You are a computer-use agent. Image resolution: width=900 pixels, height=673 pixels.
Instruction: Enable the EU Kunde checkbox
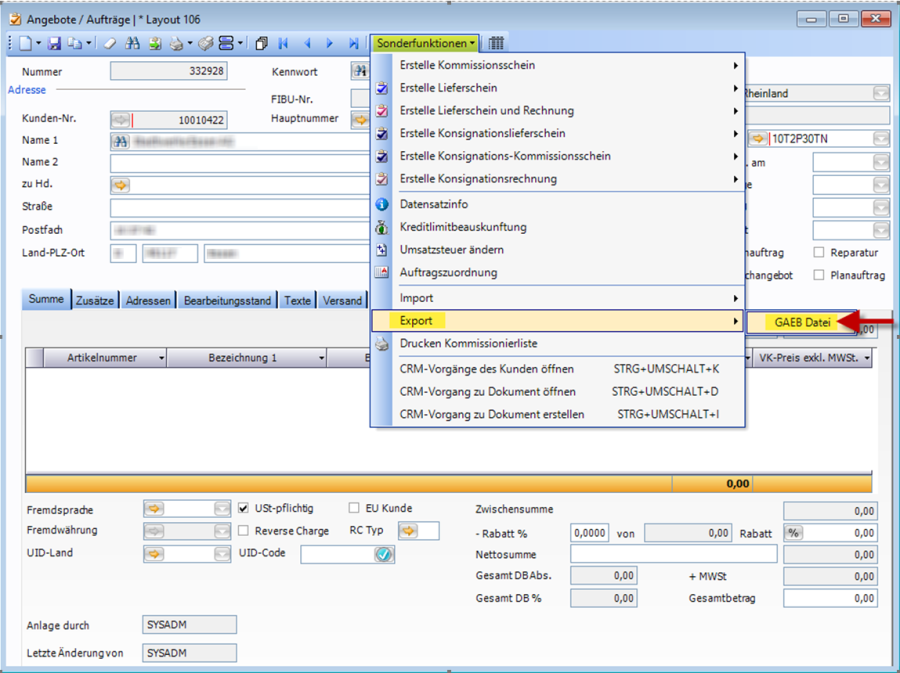(x=354, y=509)
